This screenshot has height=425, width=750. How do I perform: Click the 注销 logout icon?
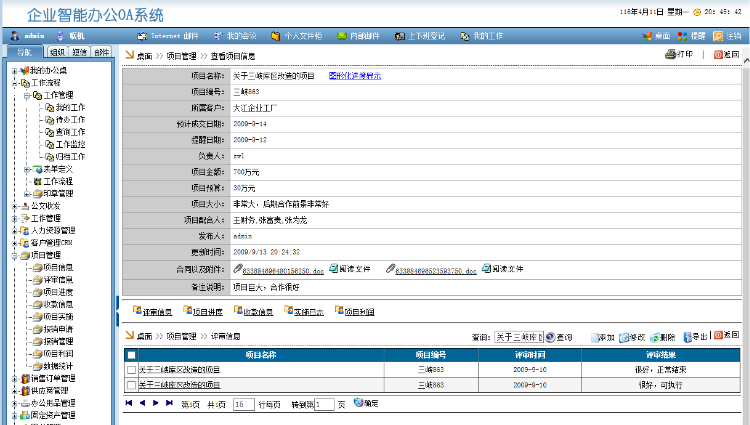[x=718, y=36]
